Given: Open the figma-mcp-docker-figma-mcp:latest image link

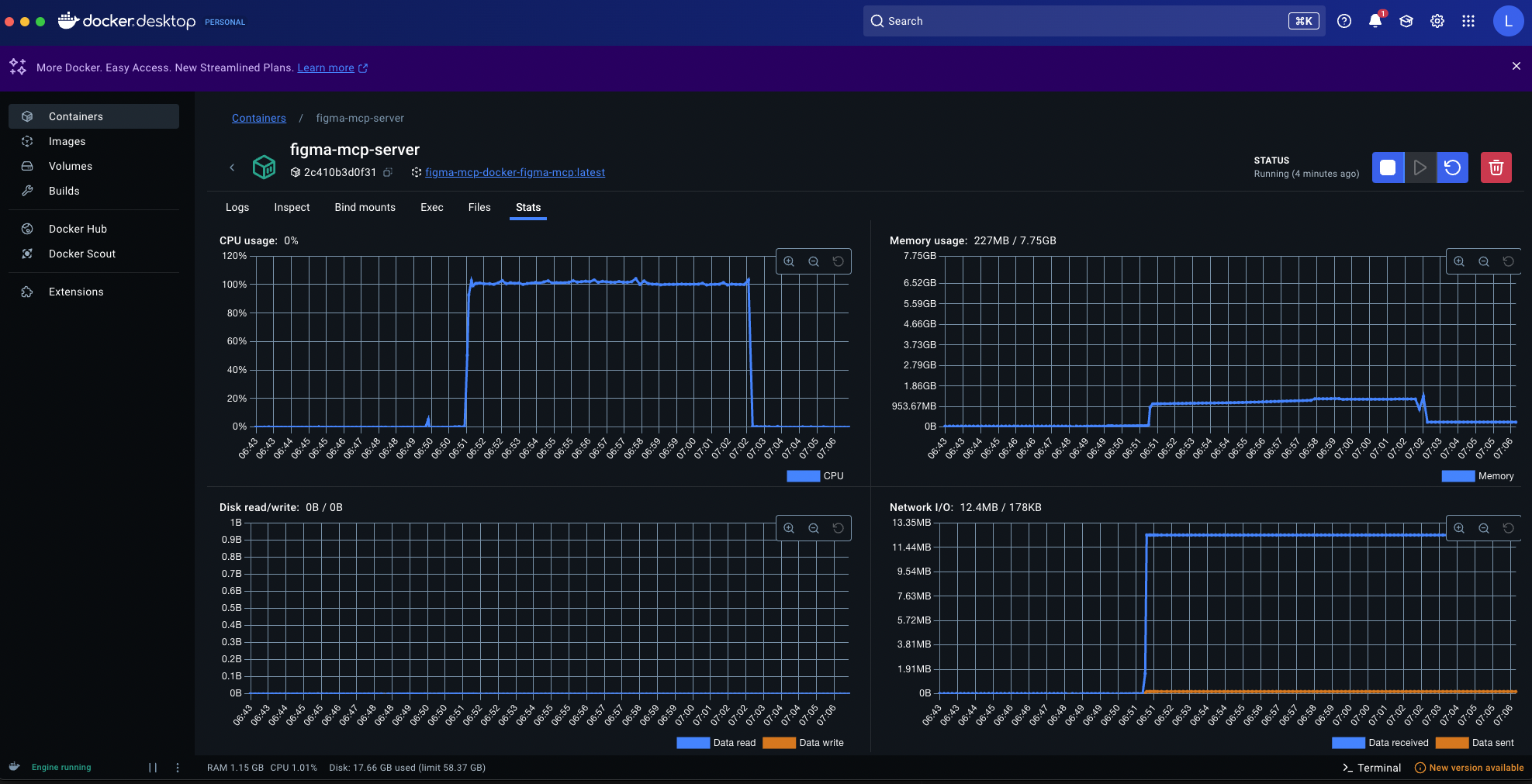Looking at the screenshot, I should (515, 172).
